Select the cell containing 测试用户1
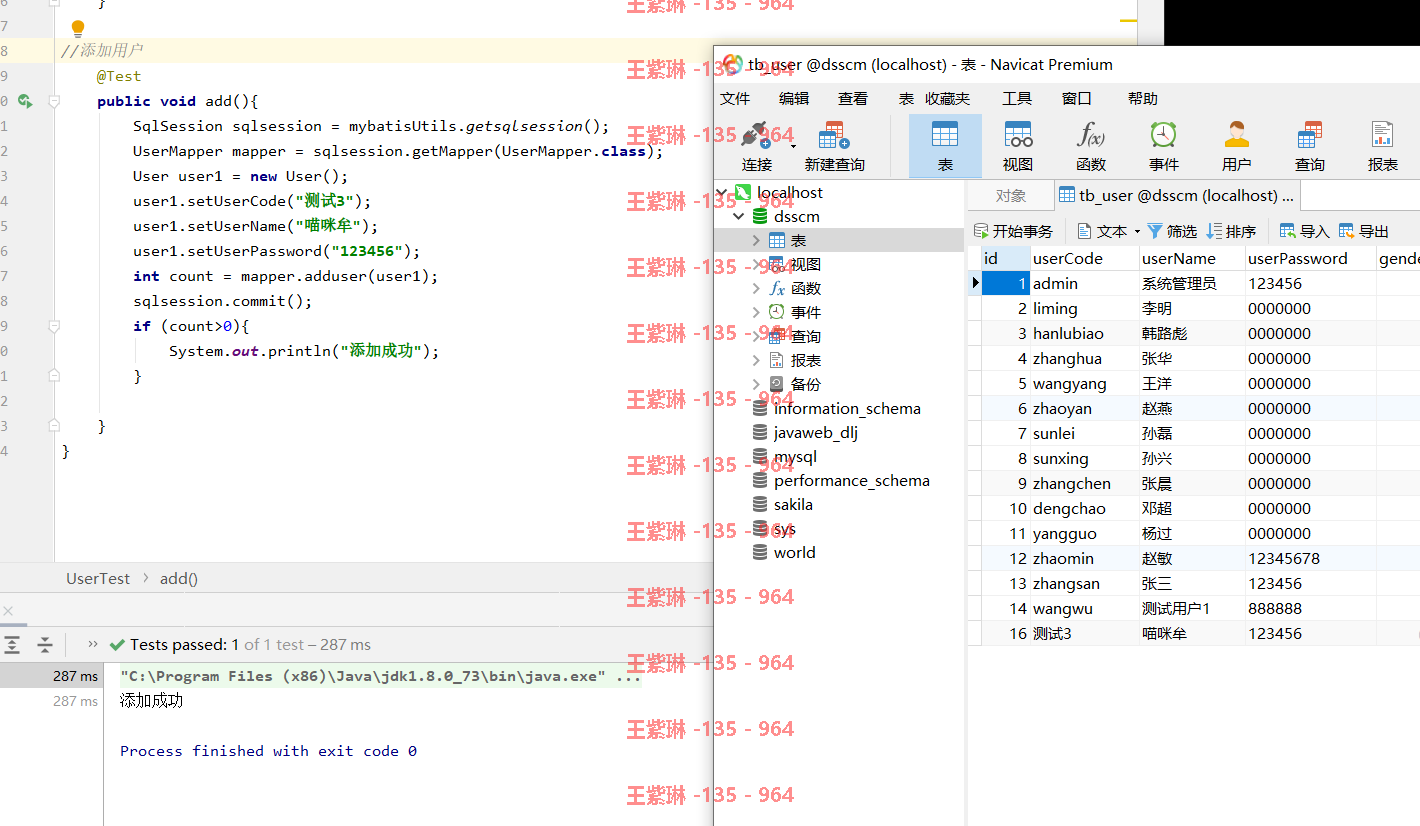 coord(1192,608)
